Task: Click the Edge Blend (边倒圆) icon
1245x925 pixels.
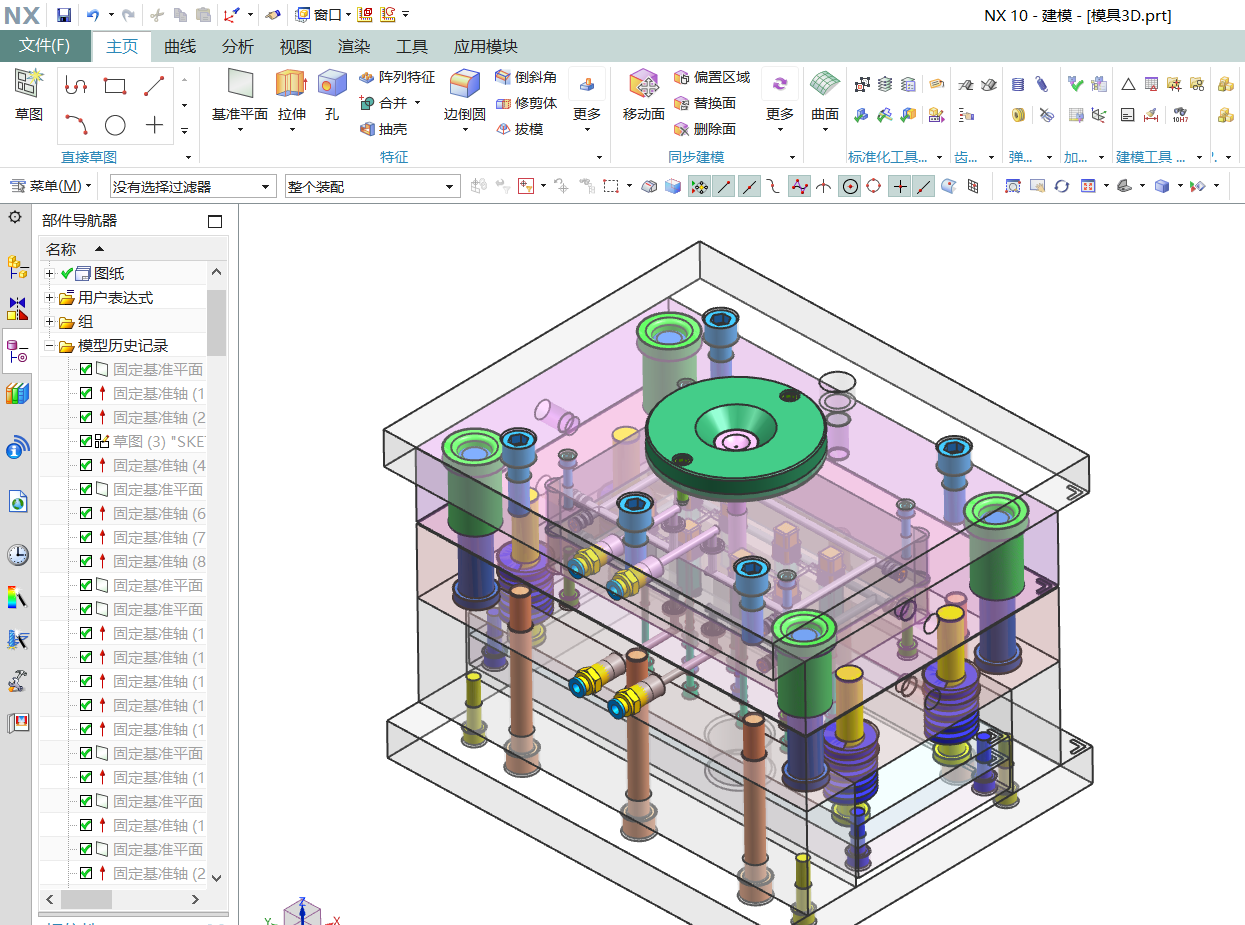Action: [x=465, y=84]
